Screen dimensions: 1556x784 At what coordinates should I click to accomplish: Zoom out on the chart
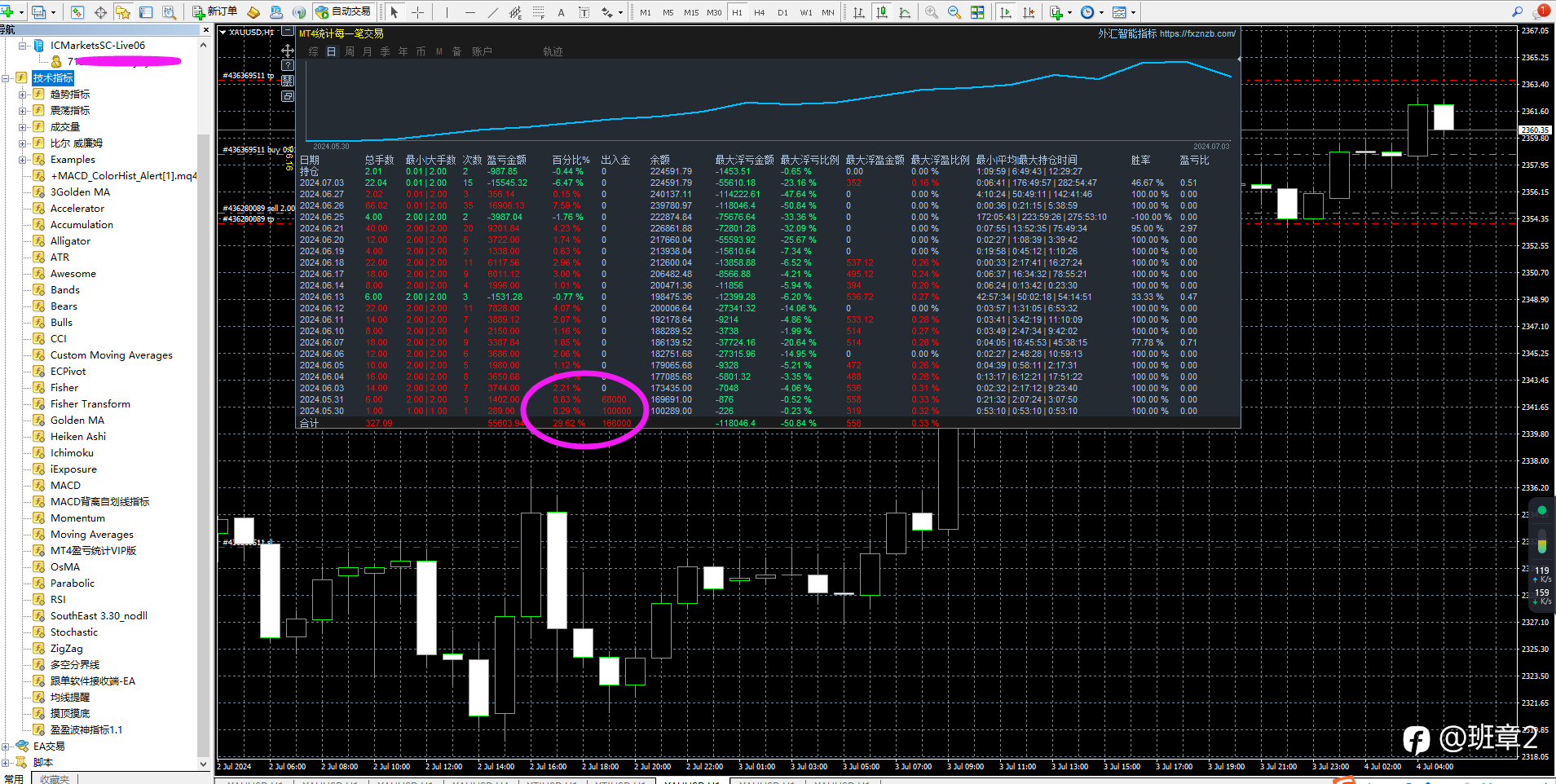click(x=954, y=12)
